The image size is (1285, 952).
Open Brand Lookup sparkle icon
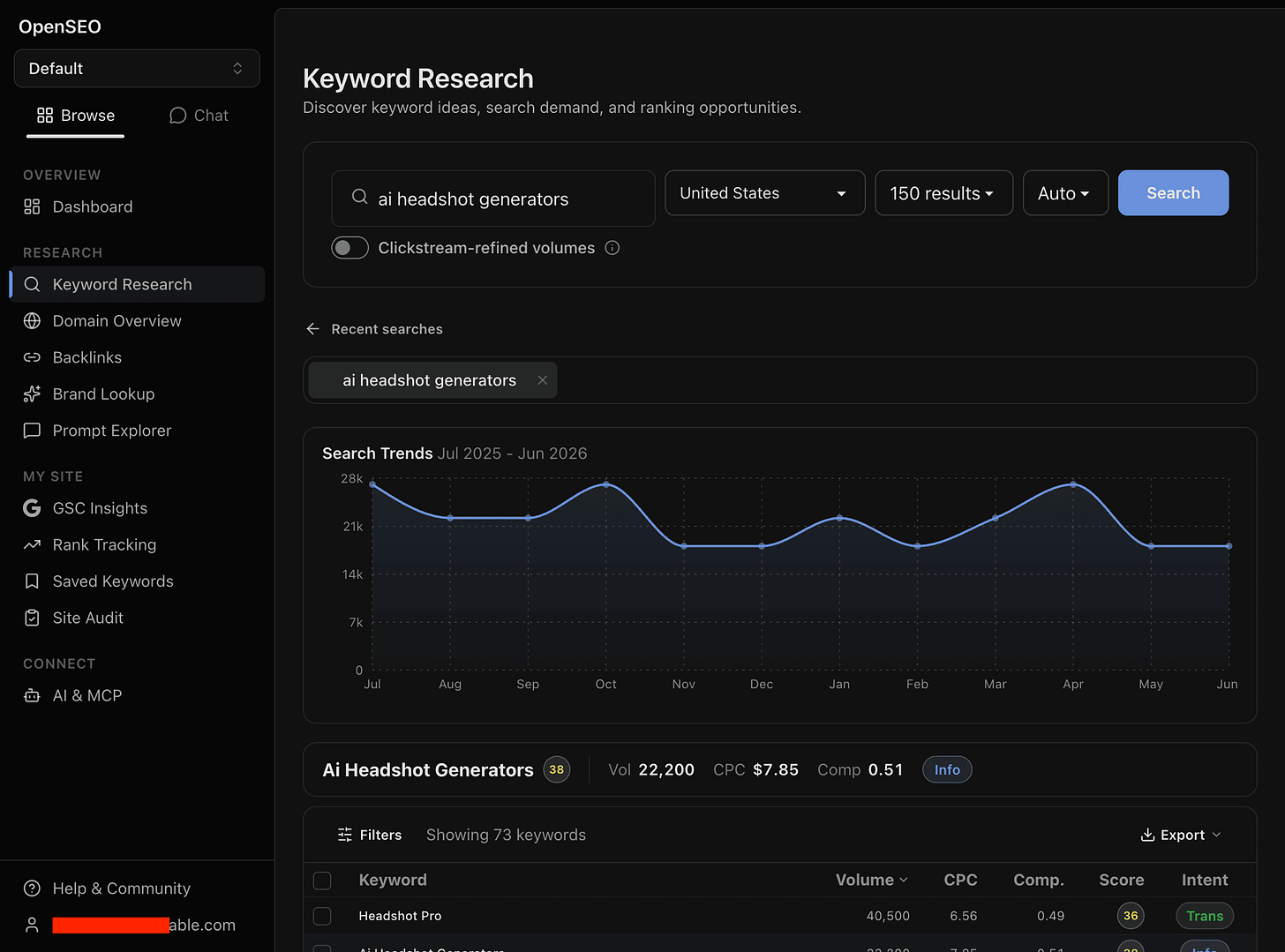[32, 394]
